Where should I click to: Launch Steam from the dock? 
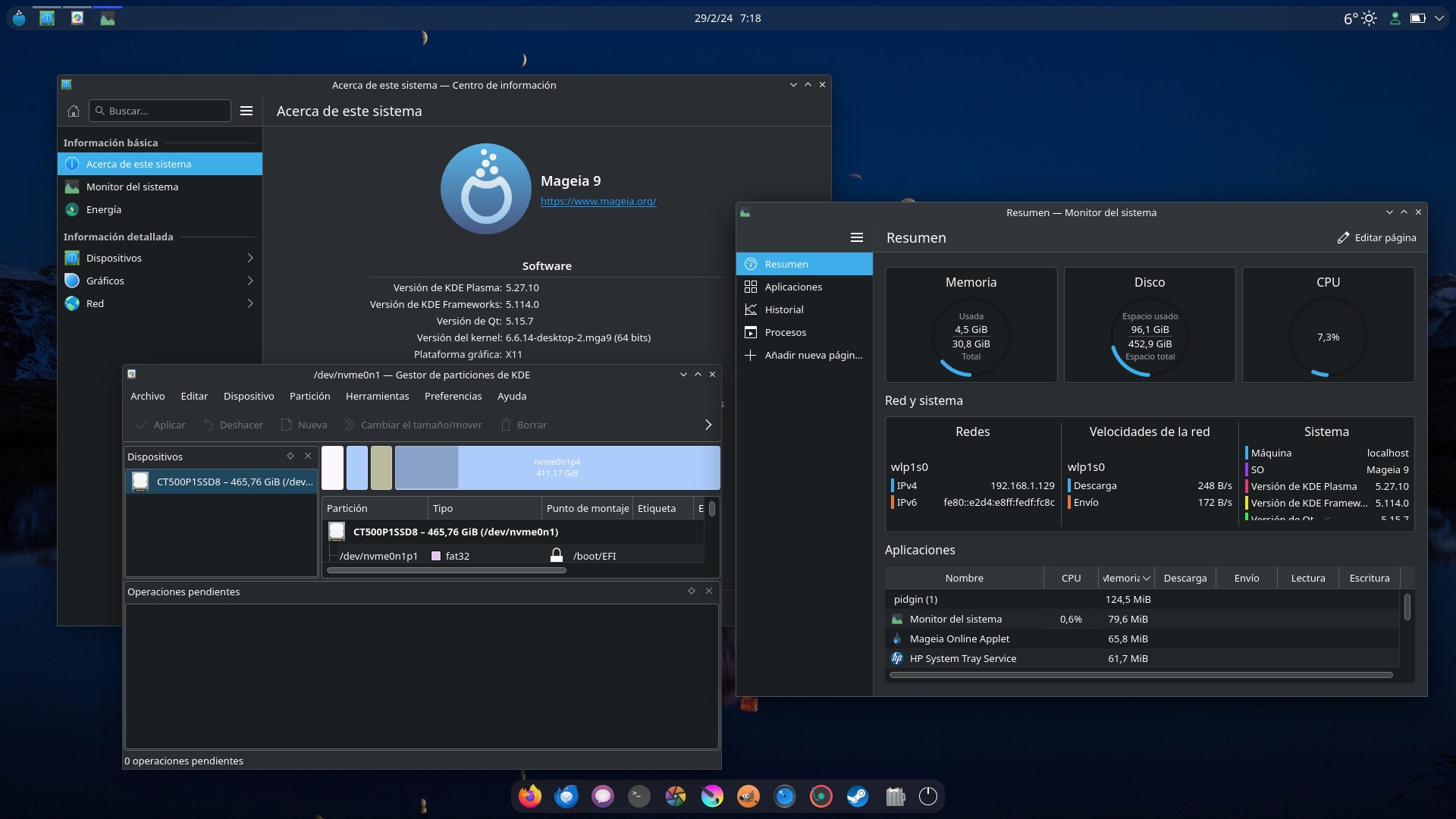[x=858, y=796]
